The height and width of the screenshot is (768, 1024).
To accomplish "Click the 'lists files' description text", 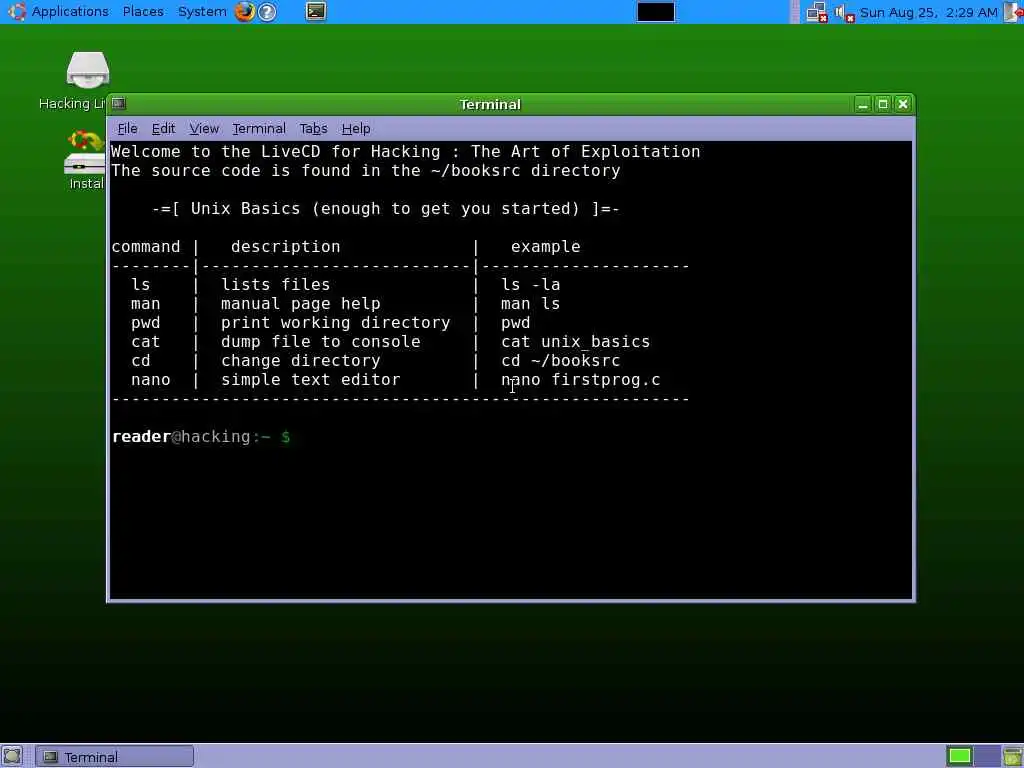I will [276, 285].
